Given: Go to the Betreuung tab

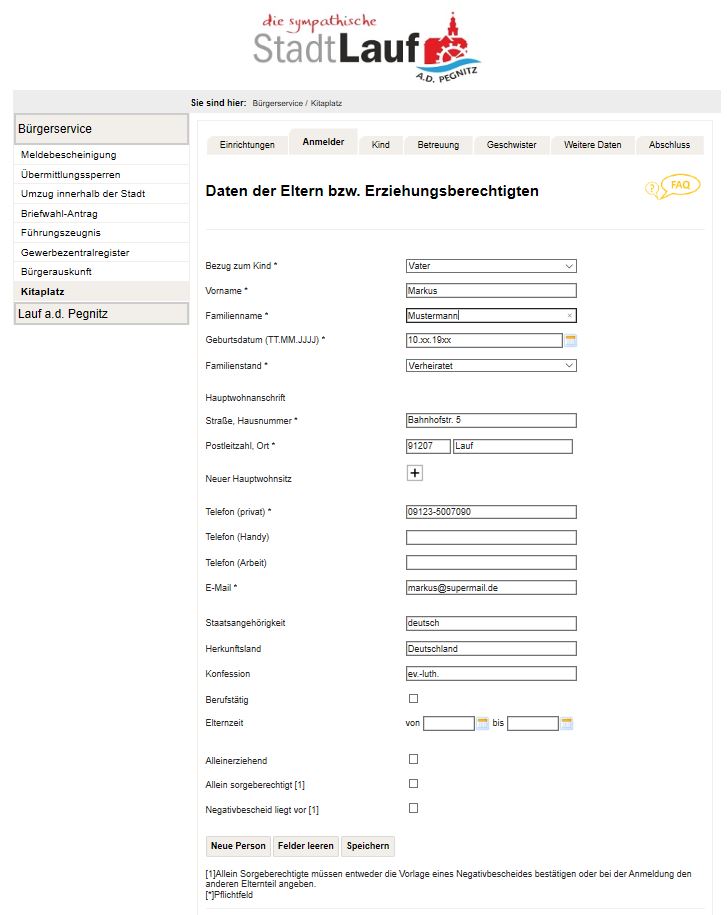Looking at the screenshot, I should [x=438, y=145].
